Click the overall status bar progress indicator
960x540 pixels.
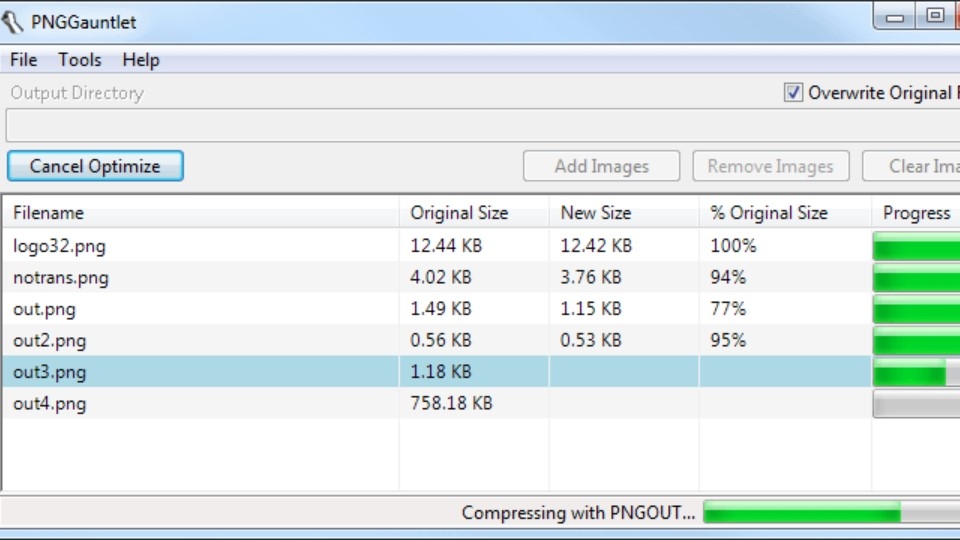(831, 512)
